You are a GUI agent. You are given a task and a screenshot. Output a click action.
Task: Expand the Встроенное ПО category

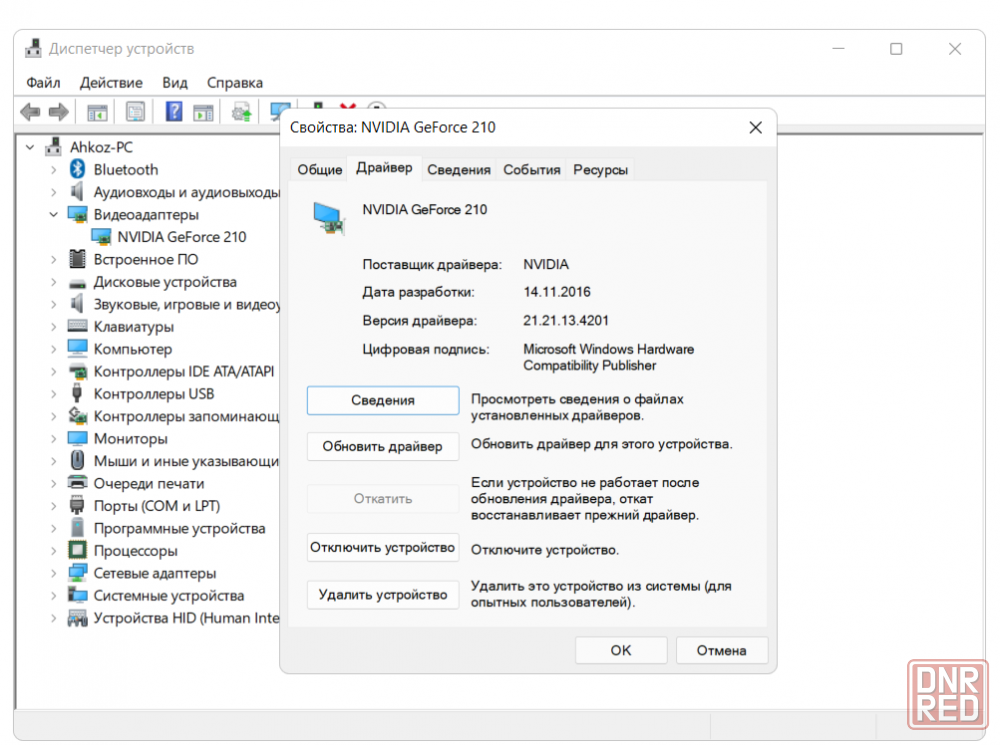54,260
